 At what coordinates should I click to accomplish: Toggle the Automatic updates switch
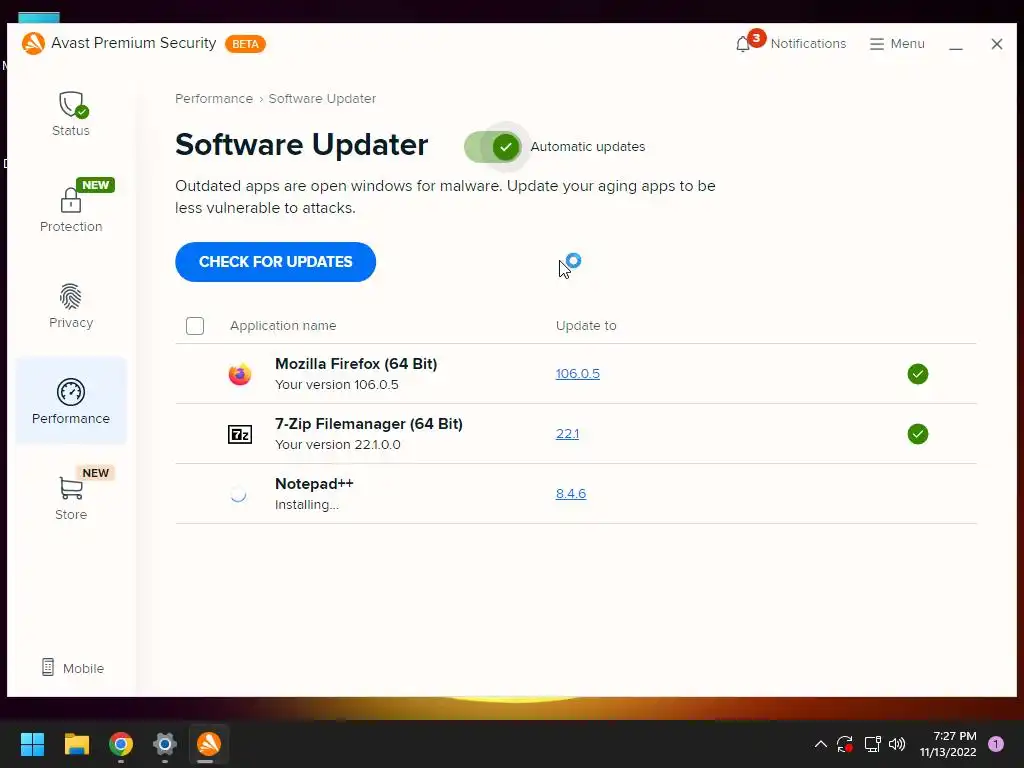click(492, 147)
